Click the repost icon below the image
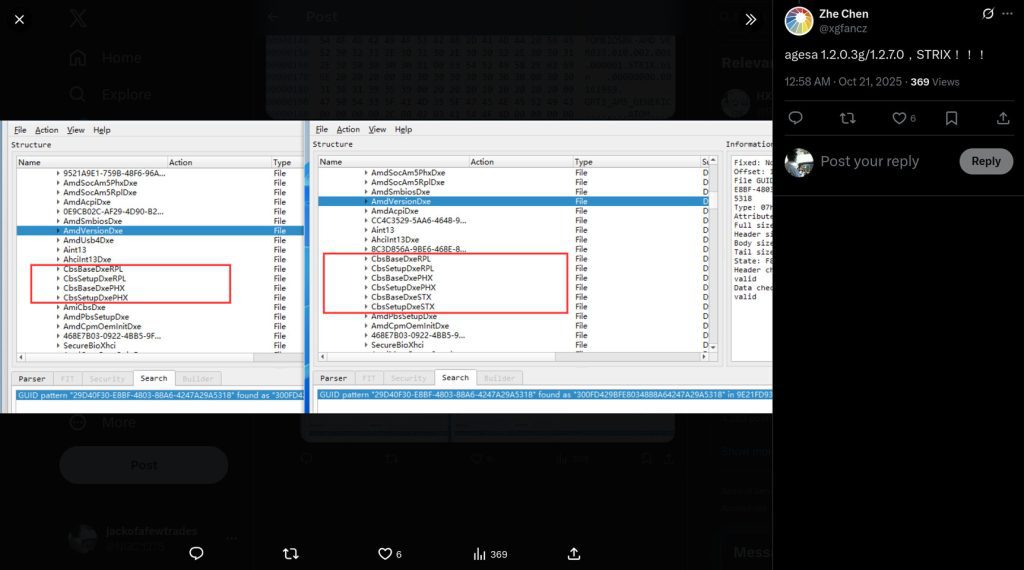The image size is (1024, 570). (291, 553)
